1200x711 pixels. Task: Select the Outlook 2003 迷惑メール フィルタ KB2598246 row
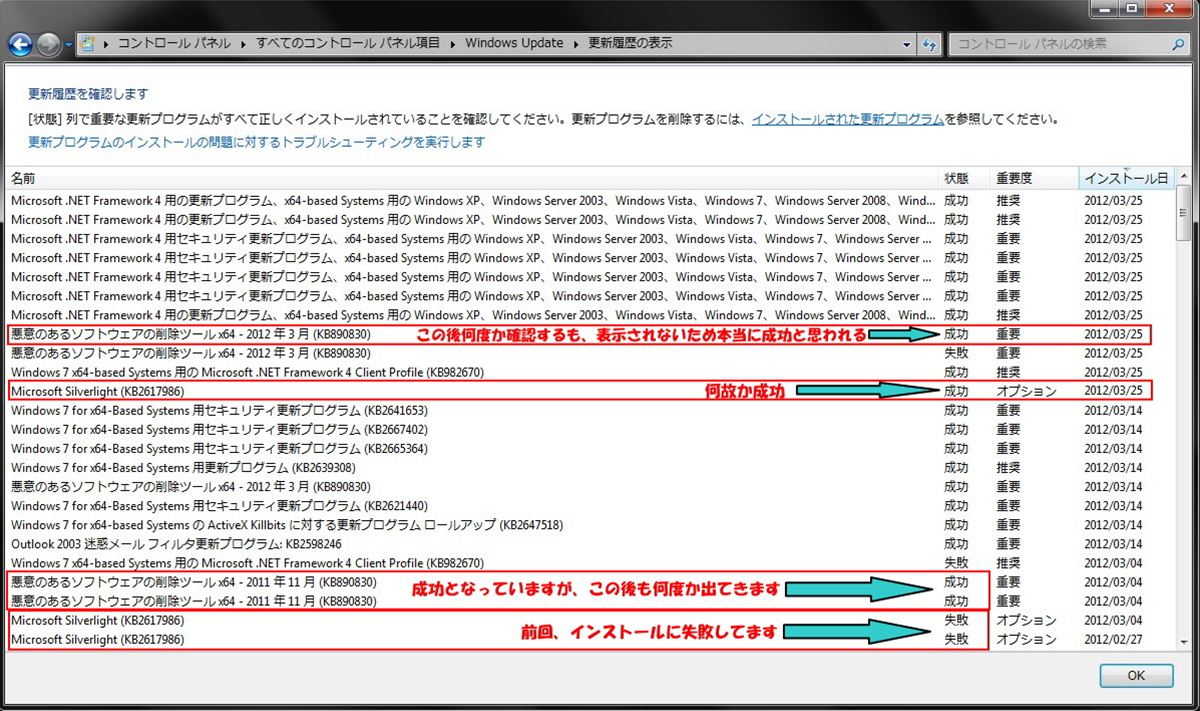click(x=590, y=543)
